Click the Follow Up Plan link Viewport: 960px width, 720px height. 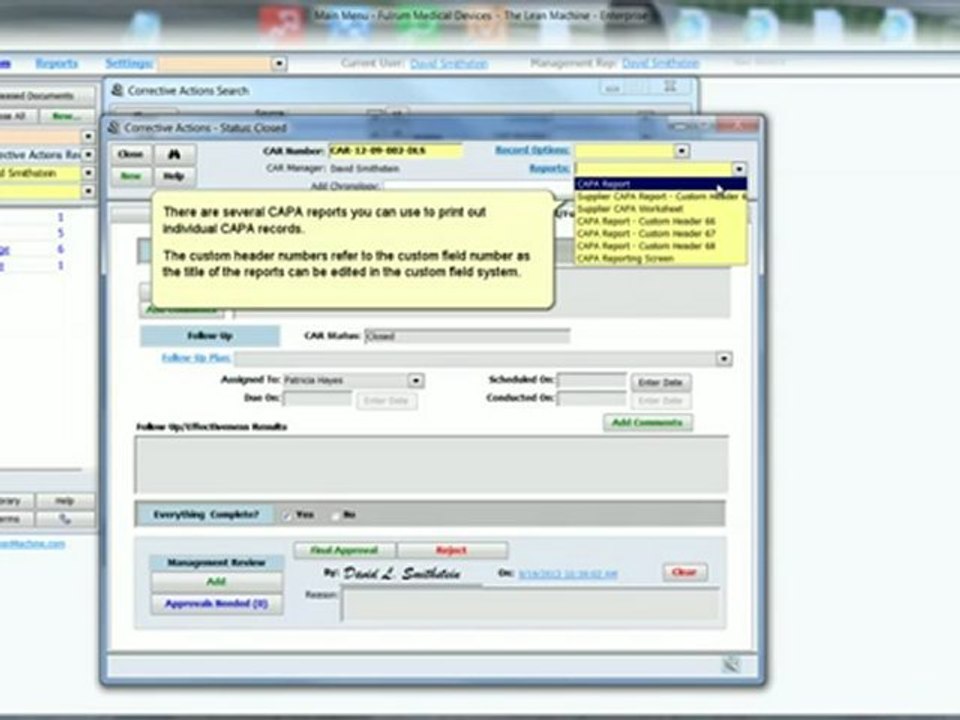click(x=196, y=358)
